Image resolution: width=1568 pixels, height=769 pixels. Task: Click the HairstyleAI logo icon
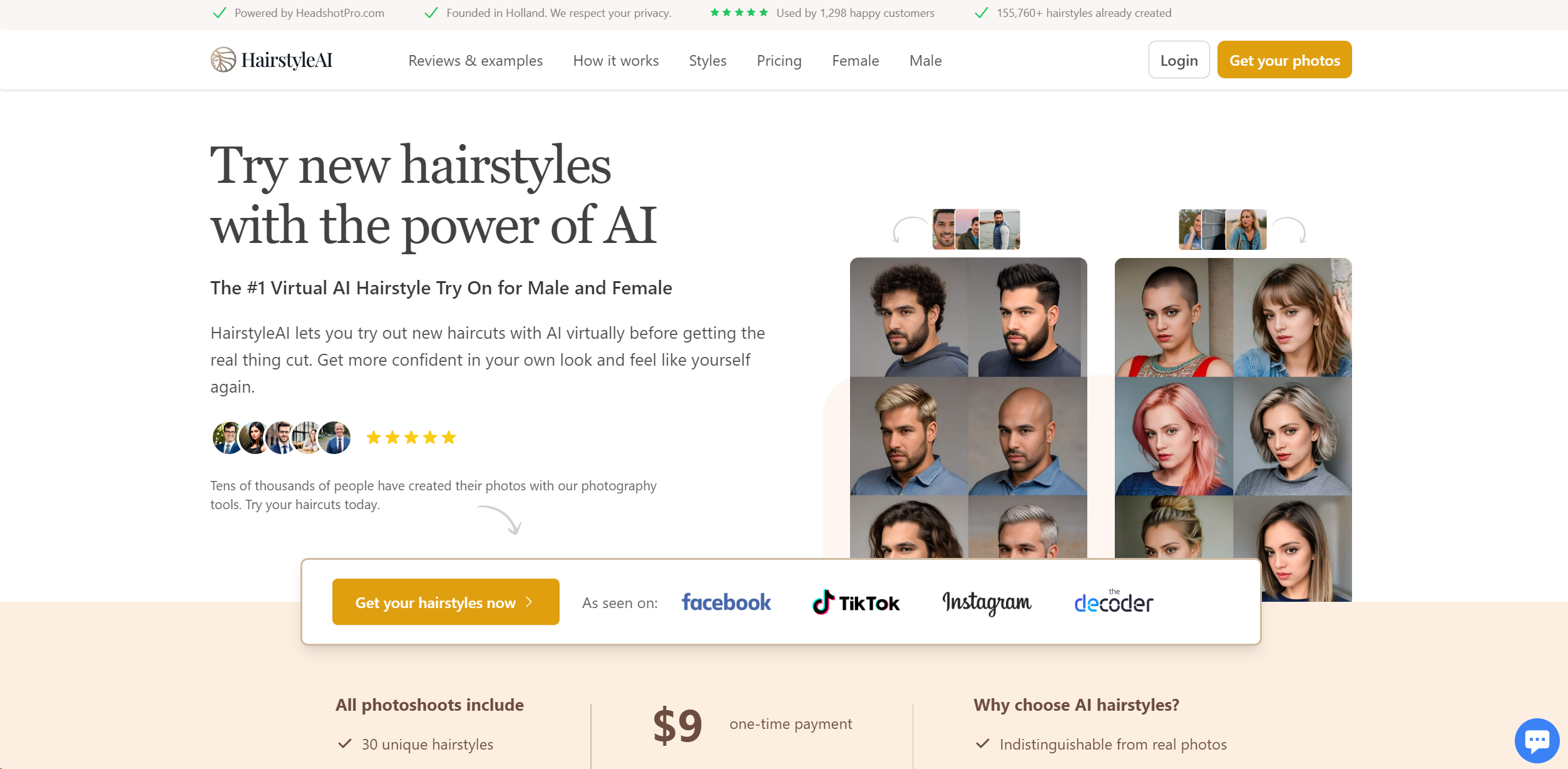[222, 59]
